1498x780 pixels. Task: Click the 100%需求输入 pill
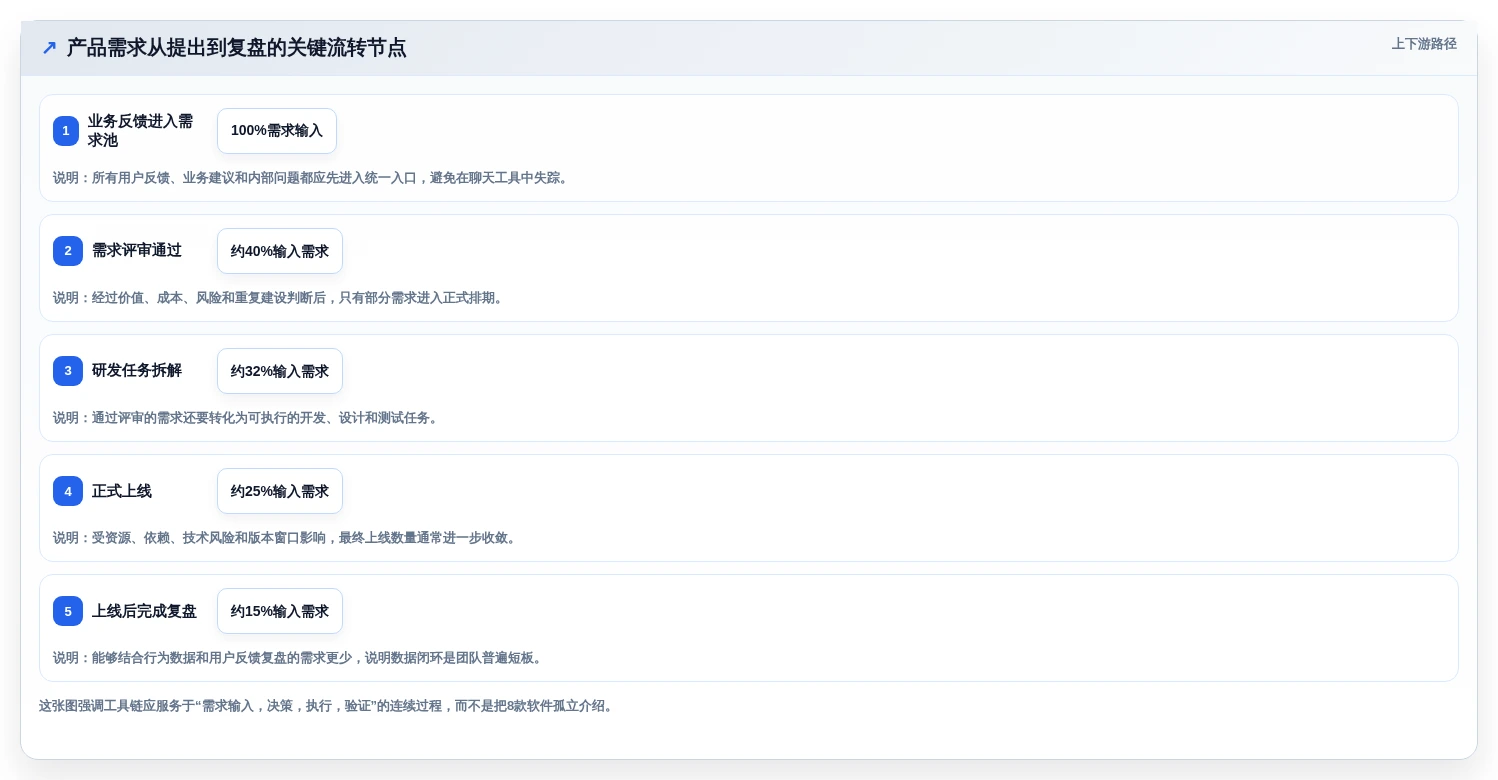pos(277,131)
